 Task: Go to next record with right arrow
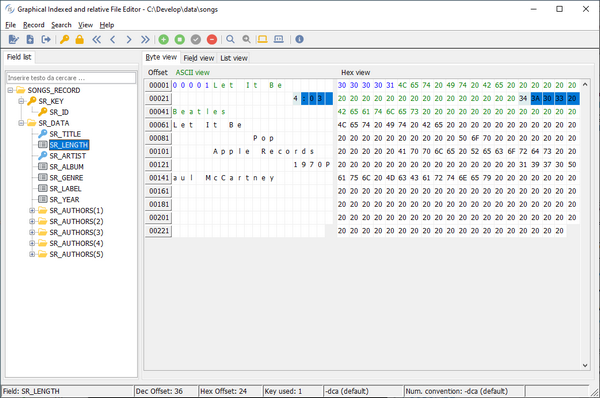pos(129,39)
